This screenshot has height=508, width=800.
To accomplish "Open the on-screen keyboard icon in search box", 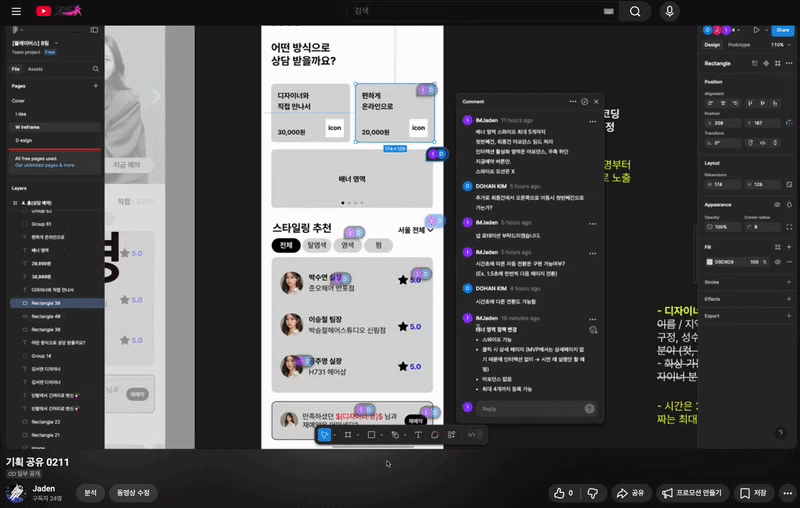I will (x=608, y=11).
